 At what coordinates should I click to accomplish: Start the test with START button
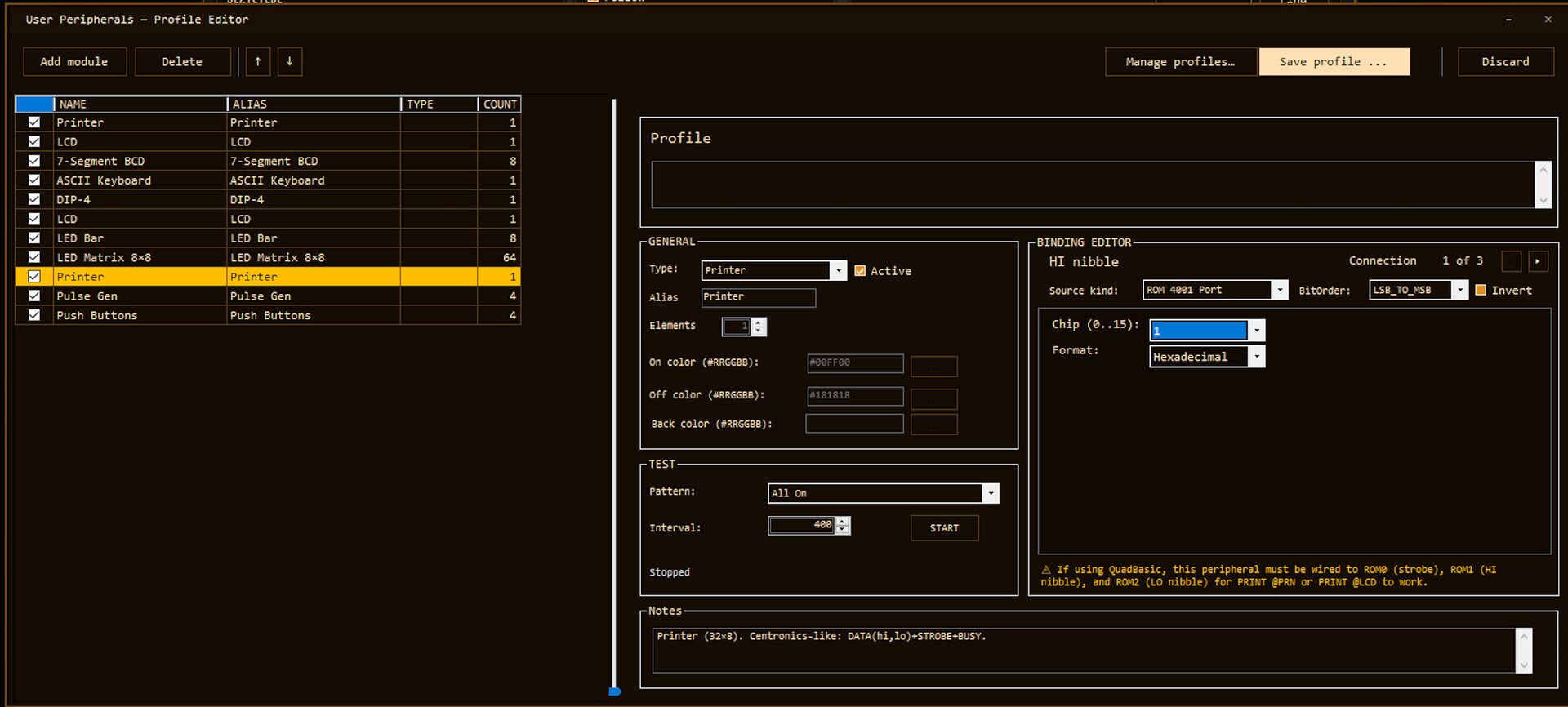click(944, 528)
